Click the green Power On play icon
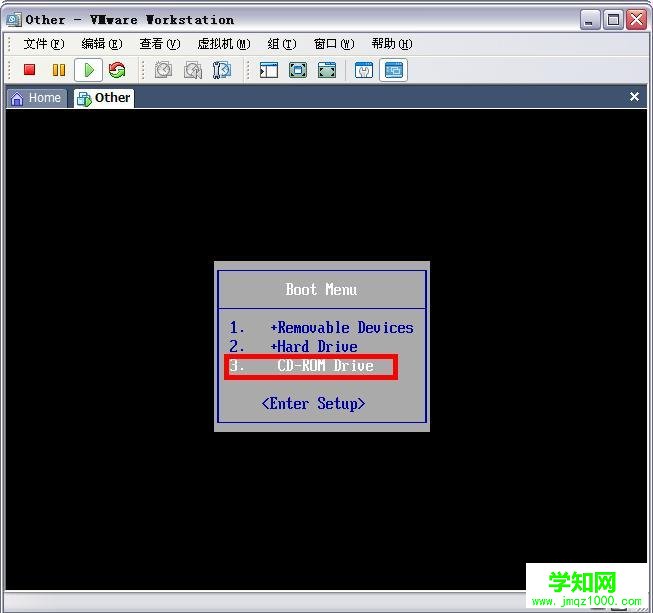 click(89, 70)
